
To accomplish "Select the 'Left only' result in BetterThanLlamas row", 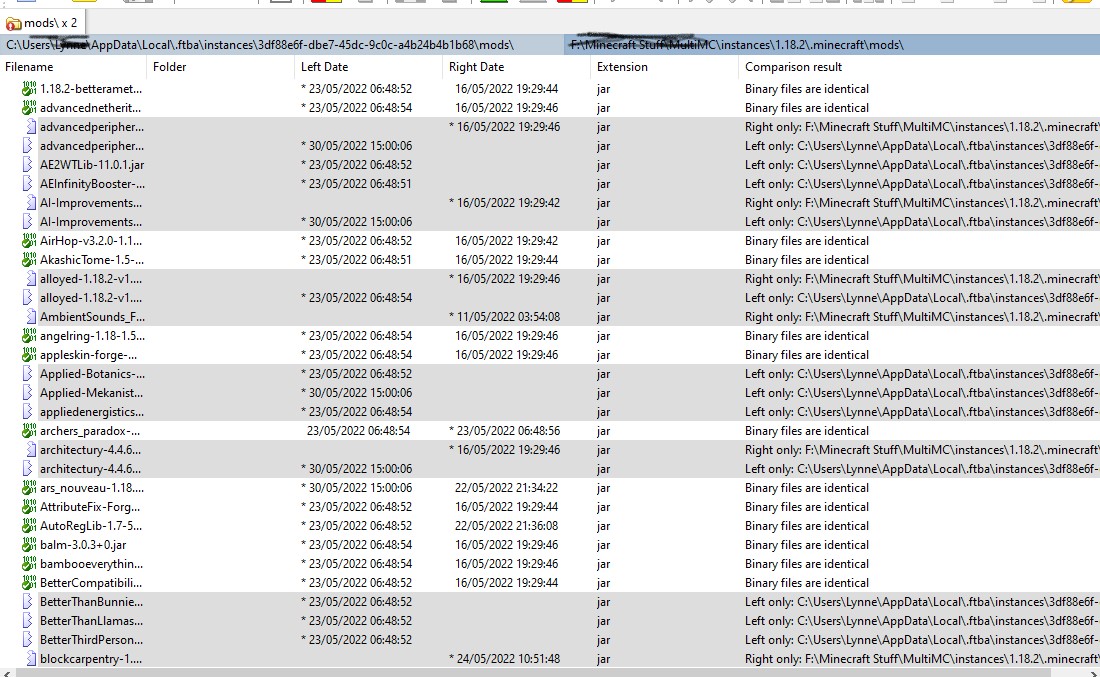I will coord(923,620).
